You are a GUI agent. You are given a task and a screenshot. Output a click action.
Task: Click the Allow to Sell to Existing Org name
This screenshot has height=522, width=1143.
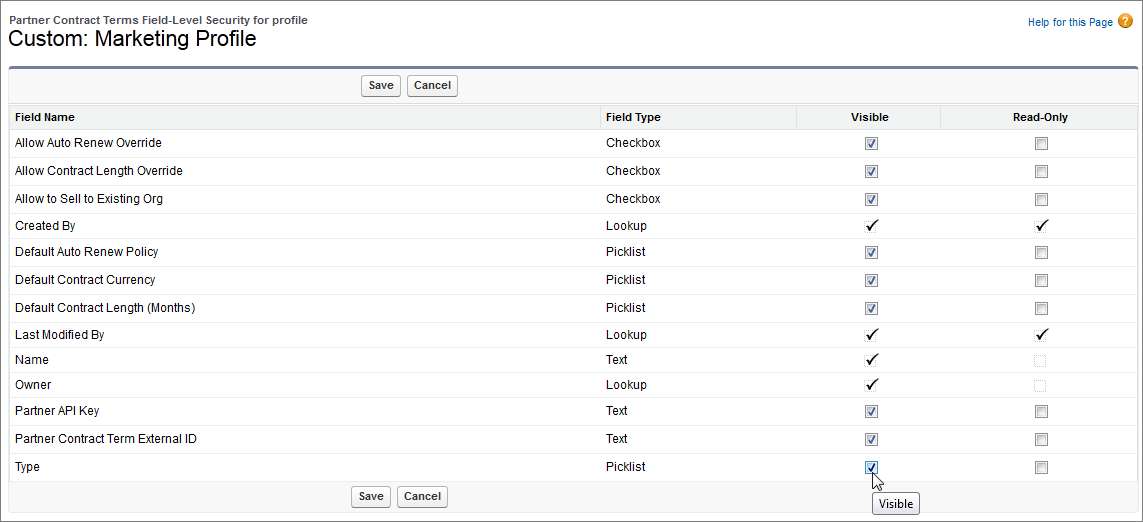click(89, 198)
